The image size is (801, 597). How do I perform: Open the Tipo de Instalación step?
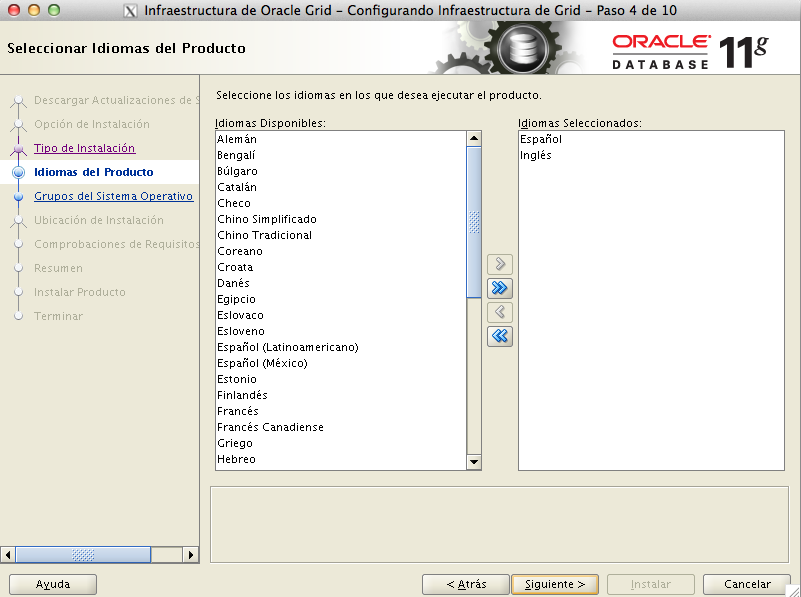click(84, 148)
